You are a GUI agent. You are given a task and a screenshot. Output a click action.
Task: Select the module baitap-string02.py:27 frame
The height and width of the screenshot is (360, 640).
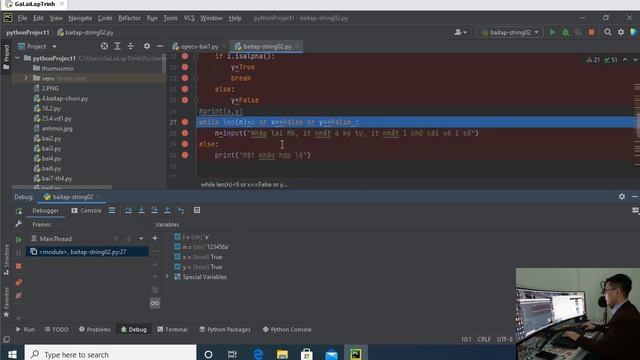(x=87, y=252)
